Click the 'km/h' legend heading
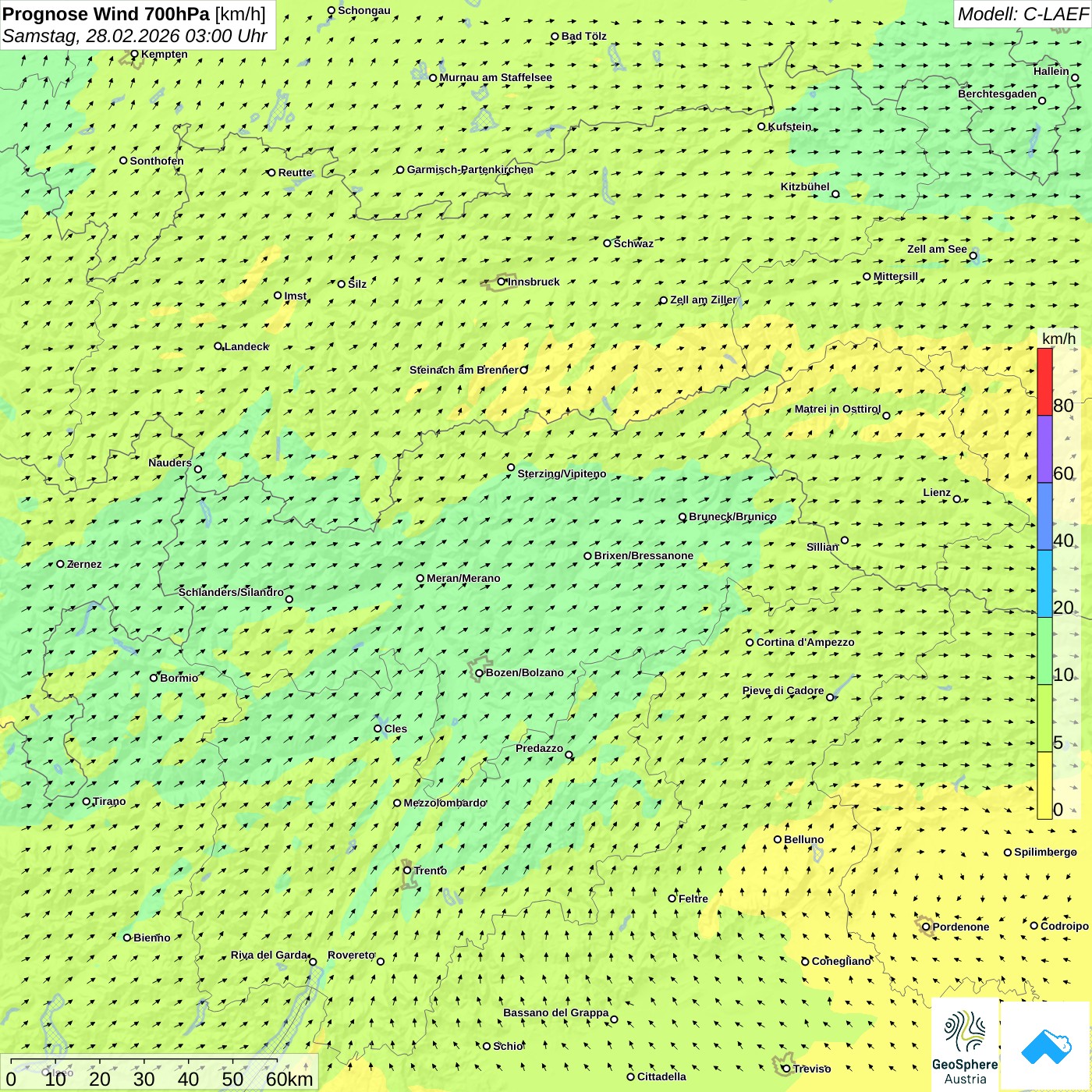1092x1092 pixels. tap(1058, 339)
